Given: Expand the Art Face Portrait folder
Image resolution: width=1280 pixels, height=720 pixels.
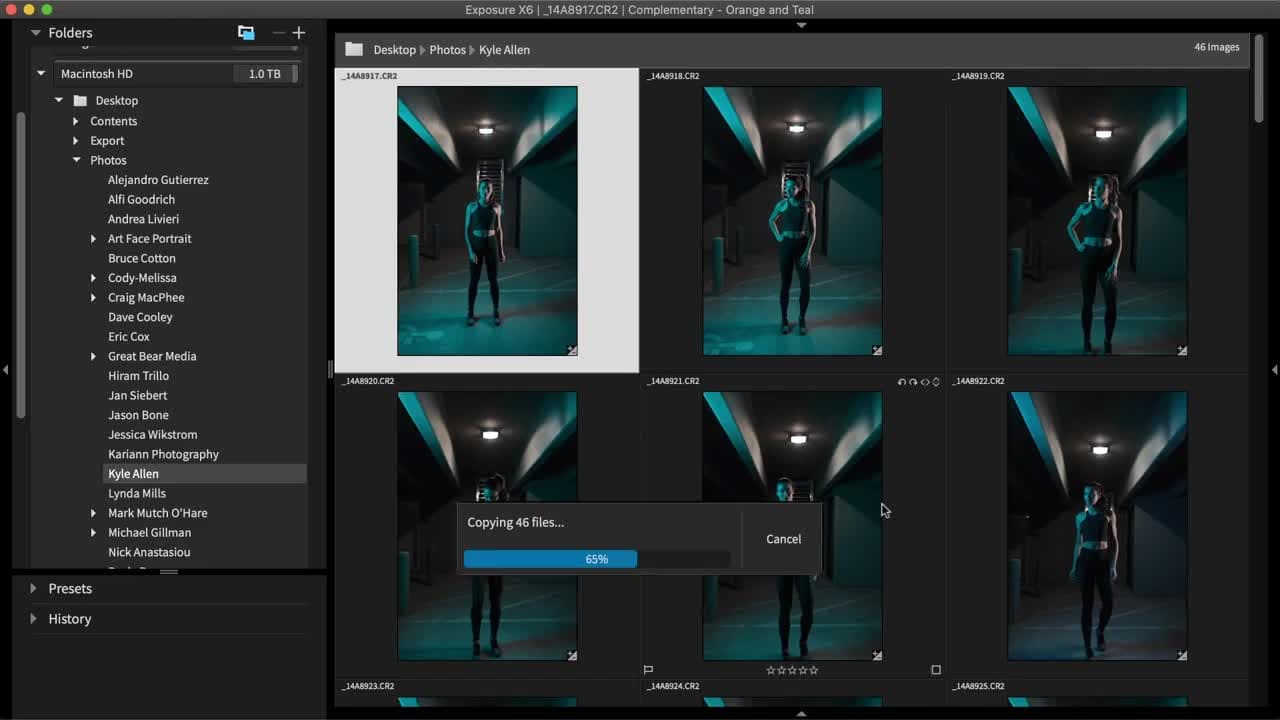Looking at the screenshot, I should click(94, 239).
